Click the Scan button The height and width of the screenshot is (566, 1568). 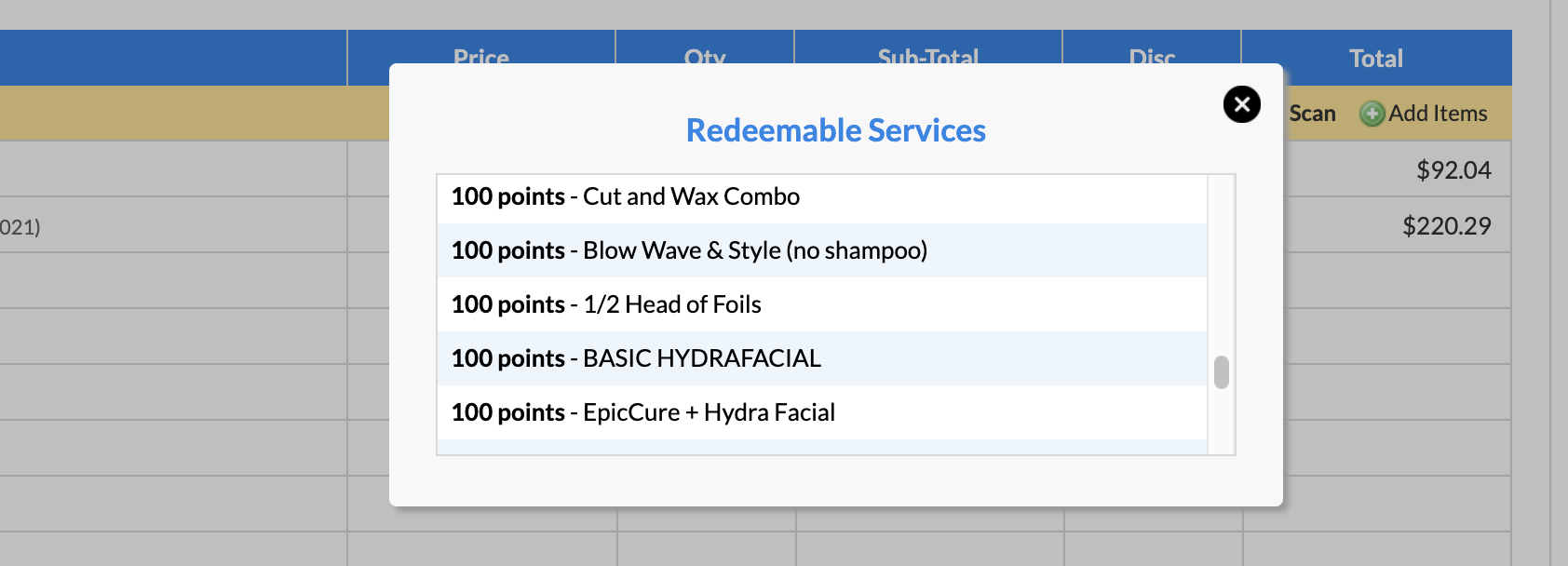[1312, 114]
